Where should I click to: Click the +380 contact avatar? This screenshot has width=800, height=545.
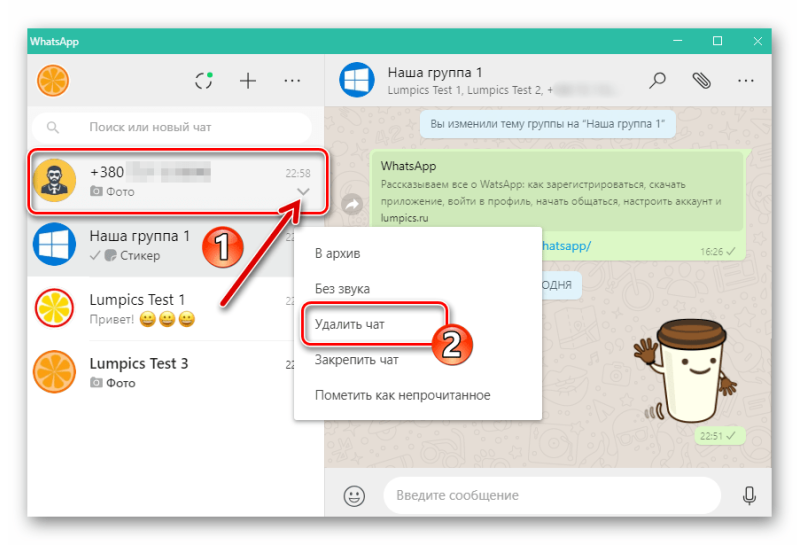pyautogui.click(x=54, y=180)
